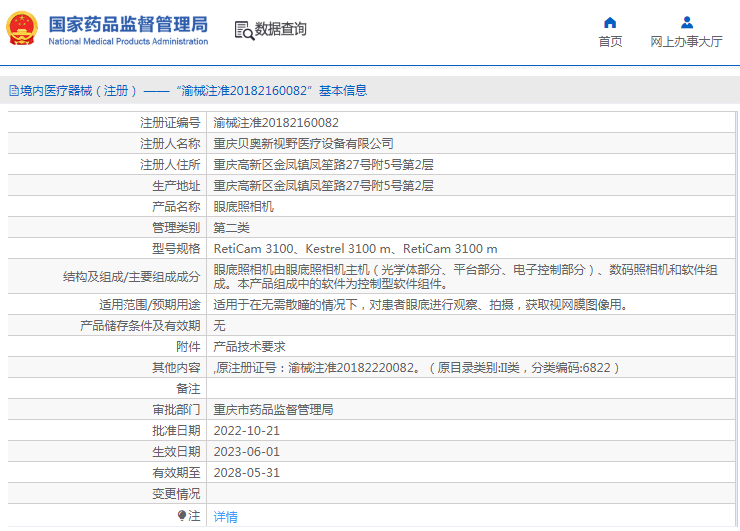Viewport: 740px width, 531px height.
Task: Click the 备注 label
Action: pos(188,389)
